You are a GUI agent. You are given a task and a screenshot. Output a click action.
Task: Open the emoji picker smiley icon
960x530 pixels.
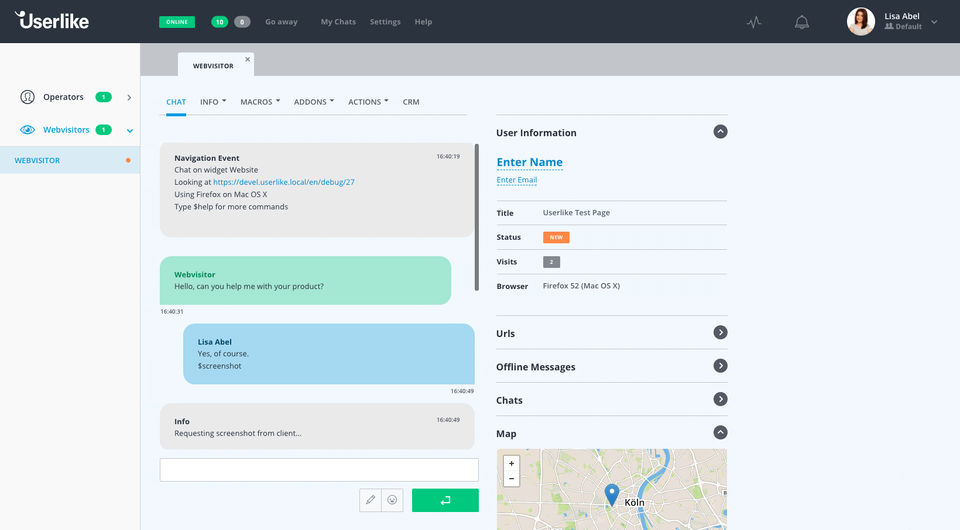pos(392,500)
